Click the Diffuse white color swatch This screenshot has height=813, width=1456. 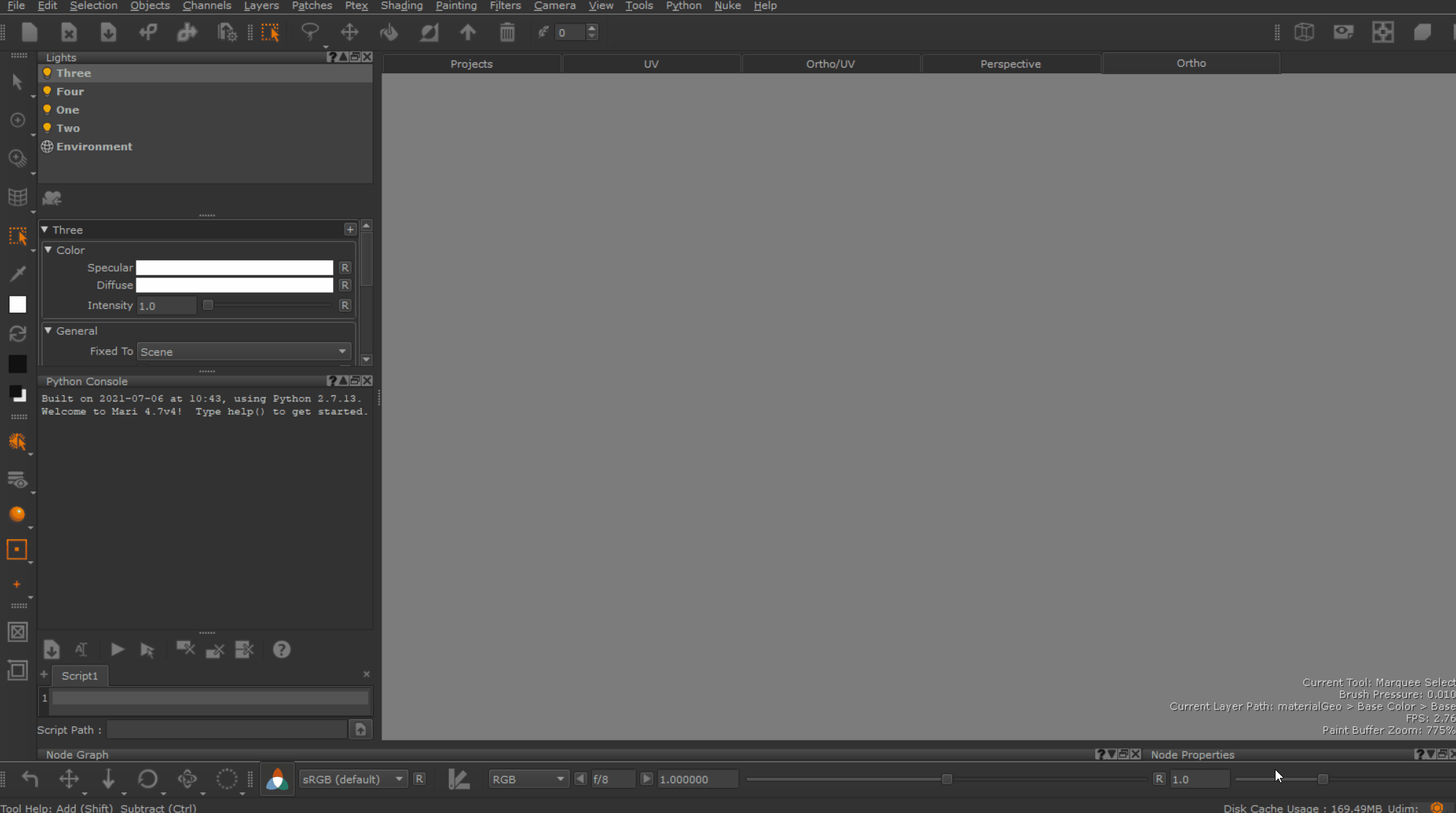[x=235, y=285]
